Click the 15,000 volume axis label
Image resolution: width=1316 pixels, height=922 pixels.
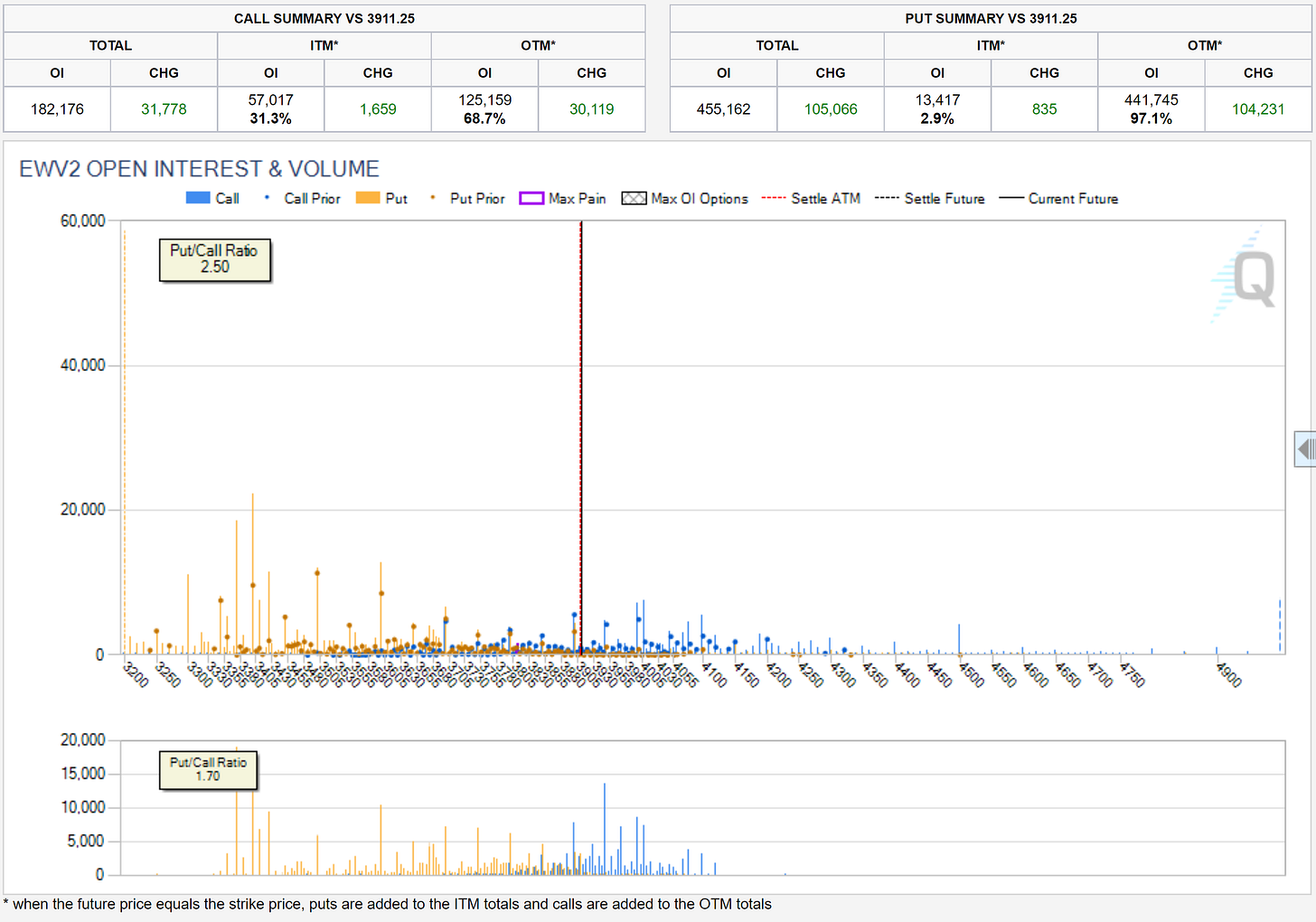point(83,774)
